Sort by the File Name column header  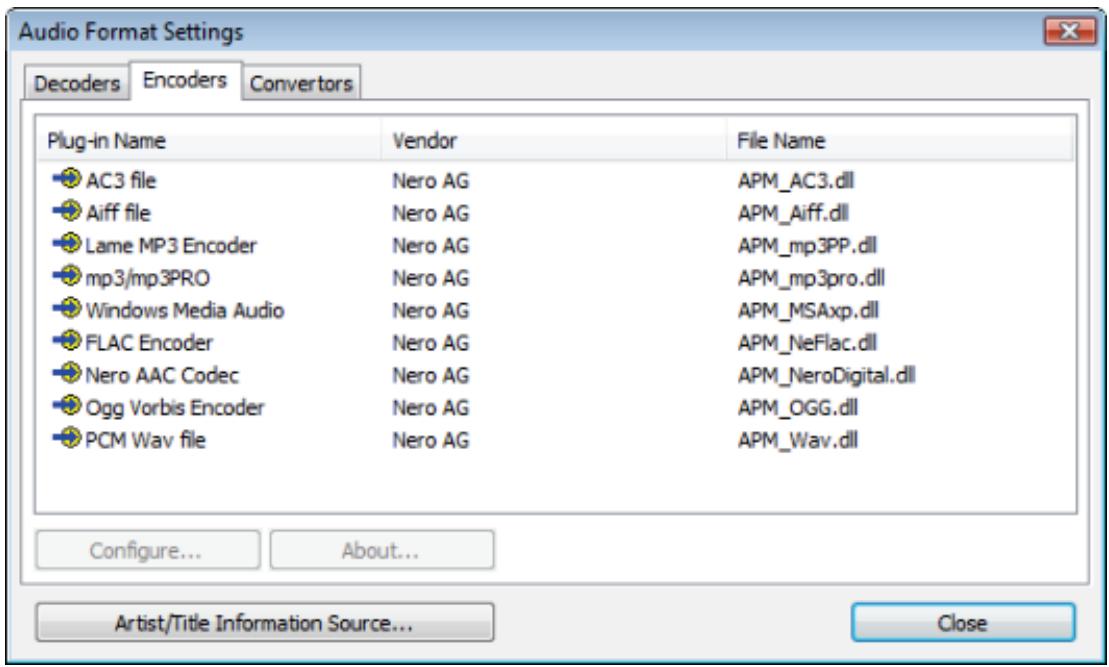click(900, 141)
